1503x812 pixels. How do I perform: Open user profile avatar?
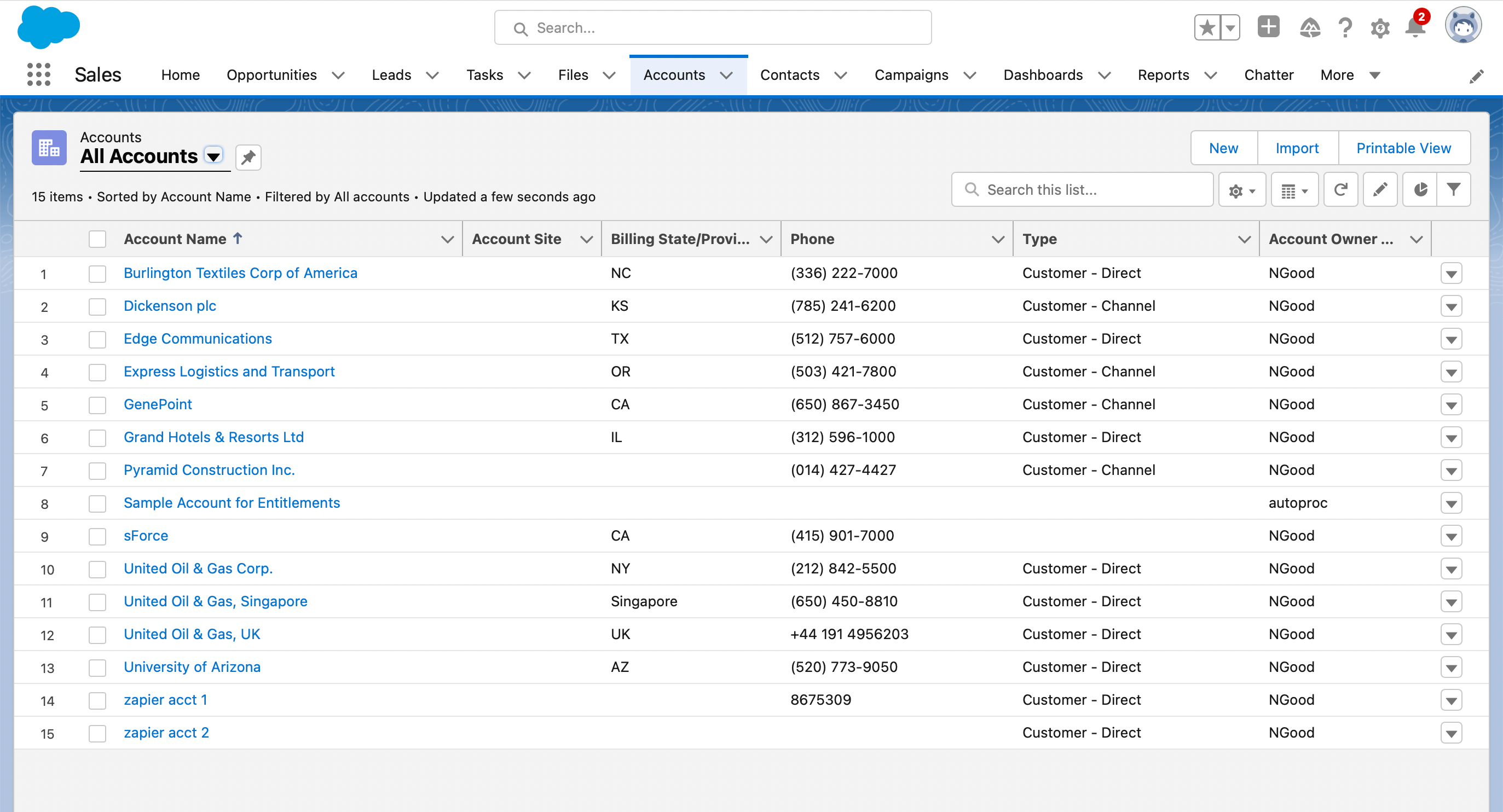[x=1462, y=26]
